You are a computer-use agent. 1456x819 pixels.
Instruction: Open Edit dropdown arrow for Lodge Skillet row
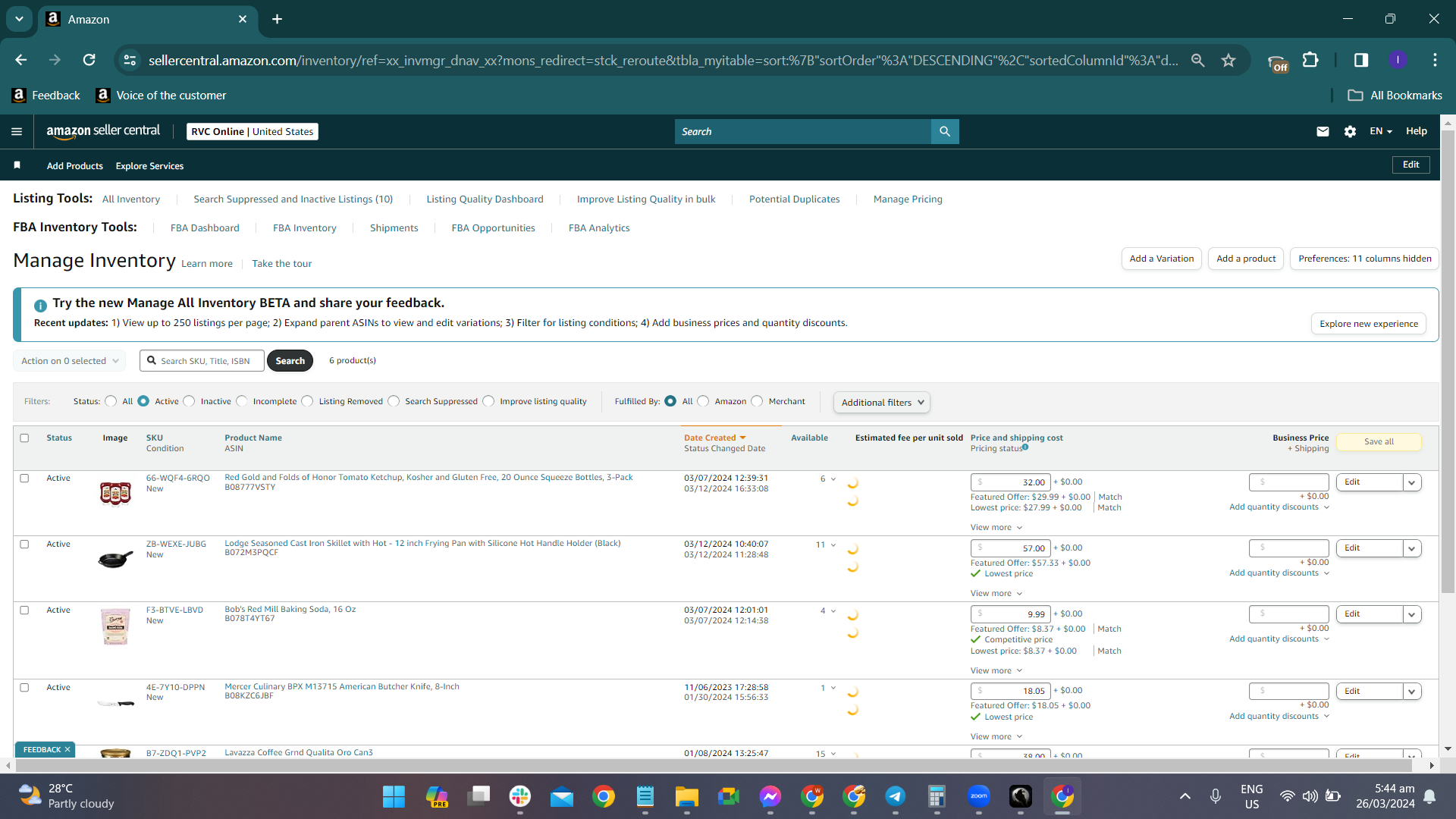tap(1412, 548)
